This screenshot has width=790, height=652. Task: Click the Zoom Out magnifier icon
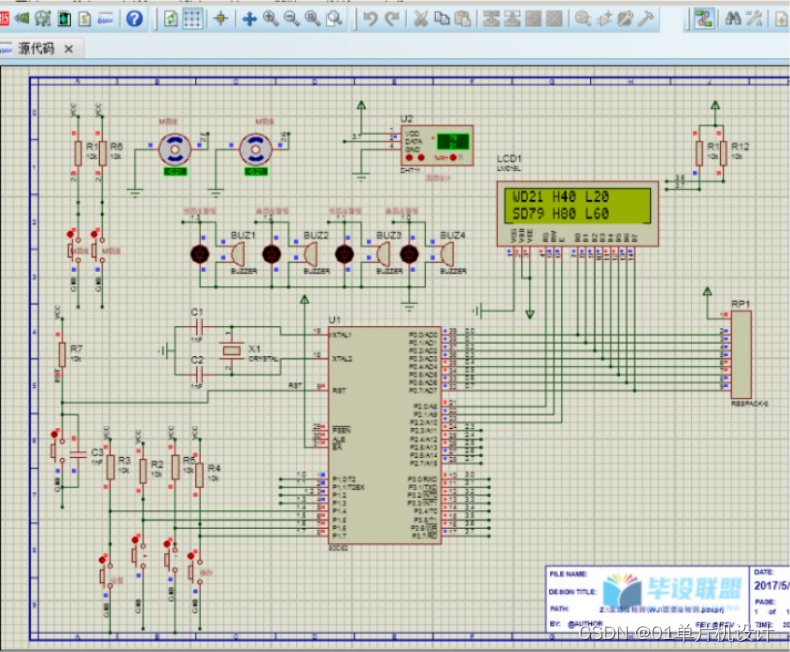click(x=291, y=19)
